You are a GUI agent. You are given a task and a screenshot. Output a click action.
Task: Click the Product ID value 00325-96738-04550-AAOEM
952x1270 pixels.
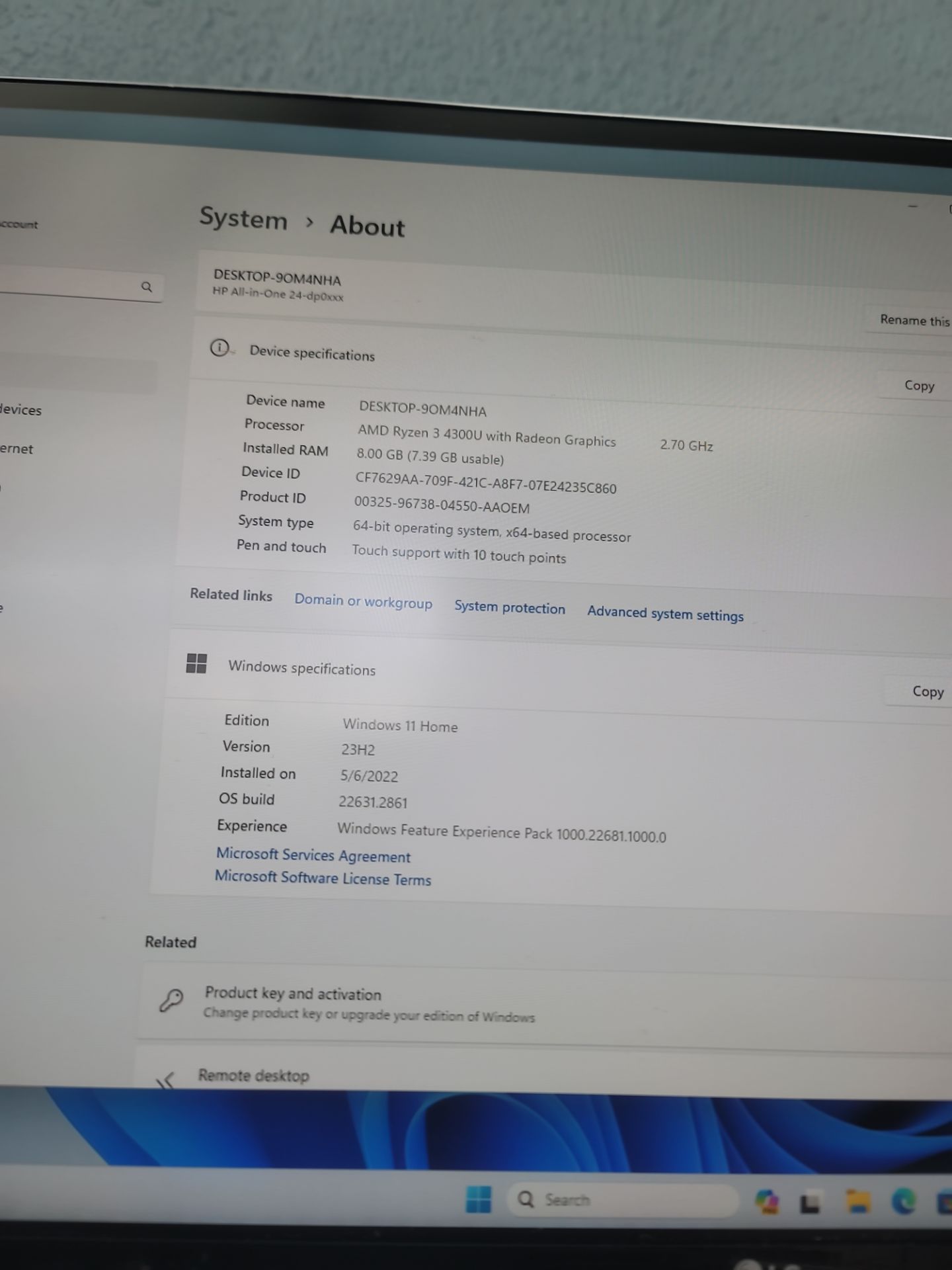click(442, 505)
